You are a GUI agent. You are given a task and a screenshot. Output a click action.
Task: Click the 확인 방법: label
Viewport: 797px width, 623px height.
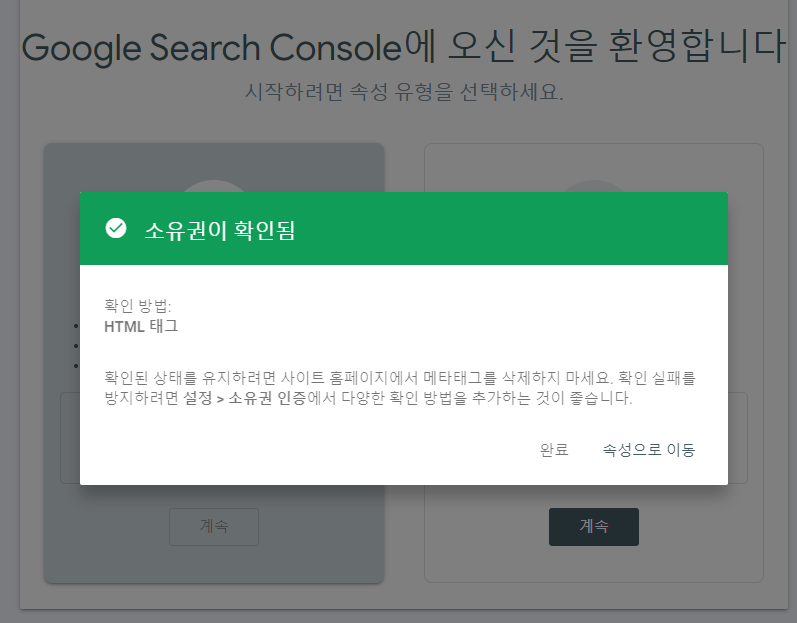[x=138, y=305]
